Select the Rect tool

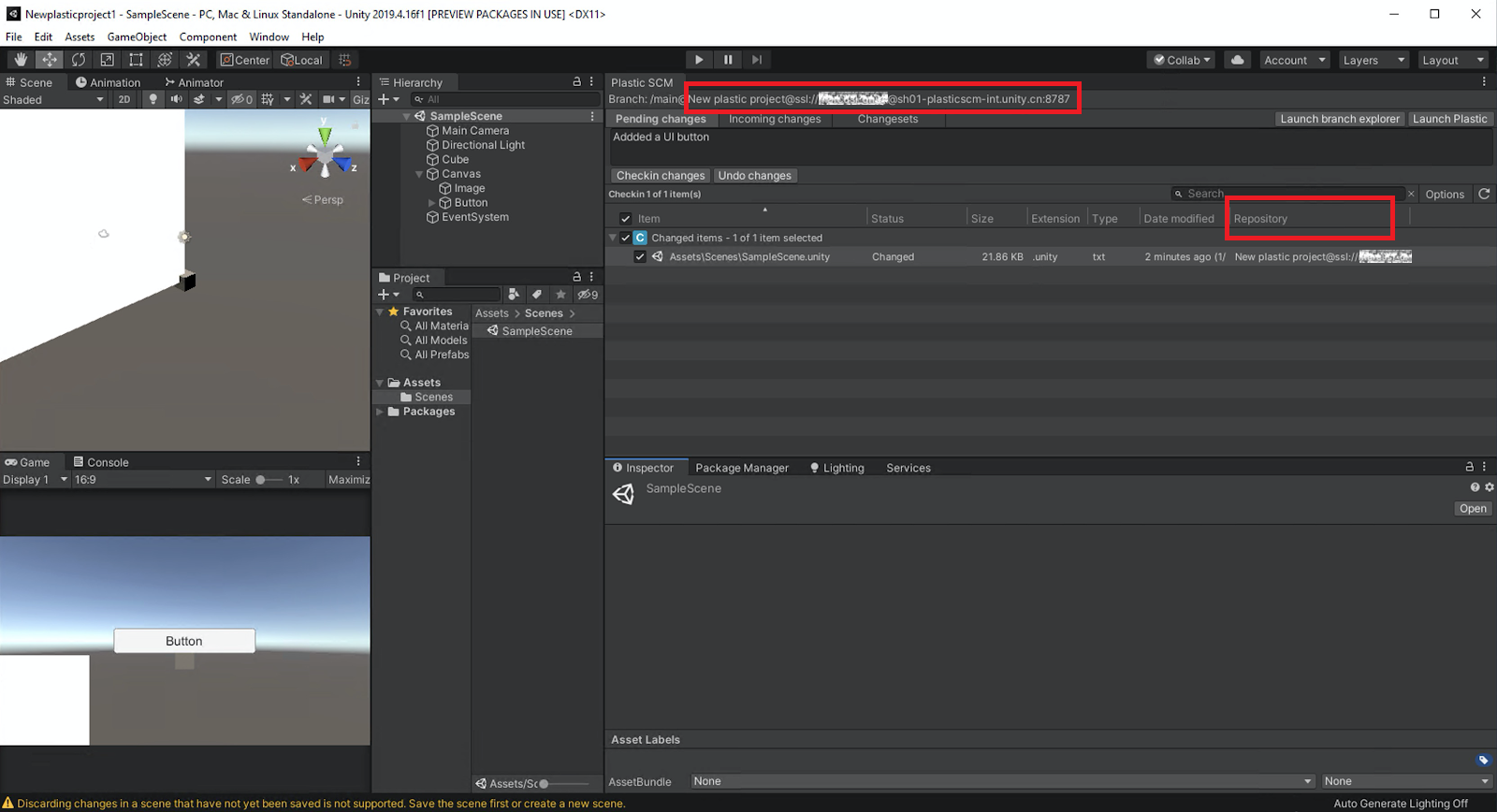tap(136, 60)
